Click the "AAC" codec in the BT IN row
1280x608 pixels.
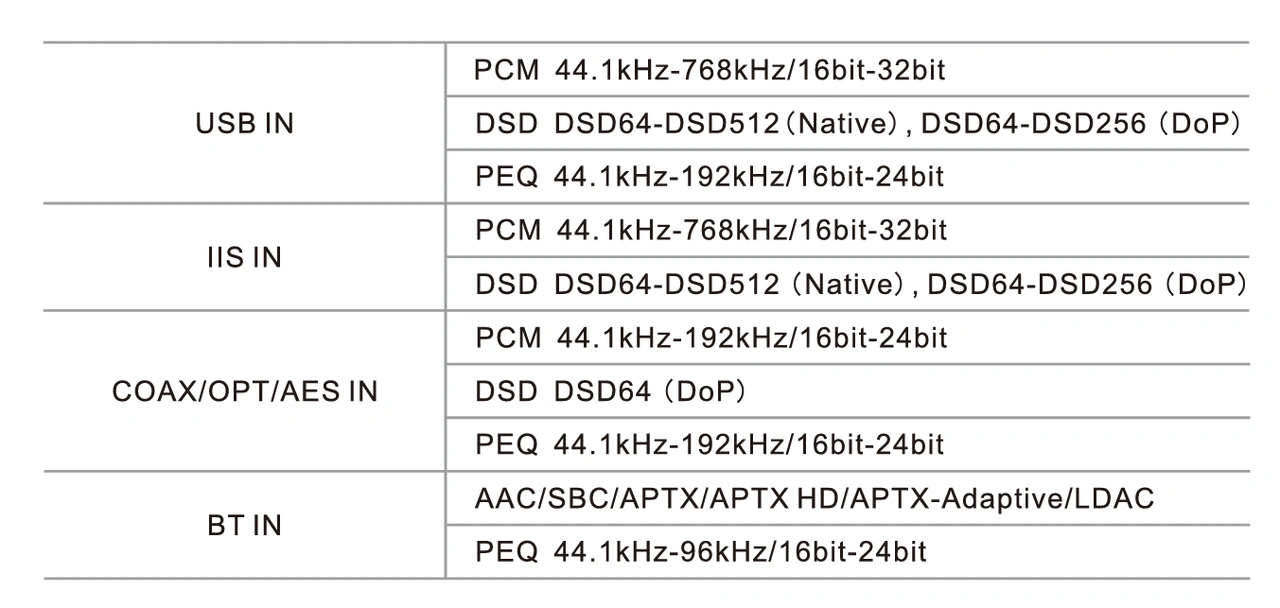tap(503, 498)
